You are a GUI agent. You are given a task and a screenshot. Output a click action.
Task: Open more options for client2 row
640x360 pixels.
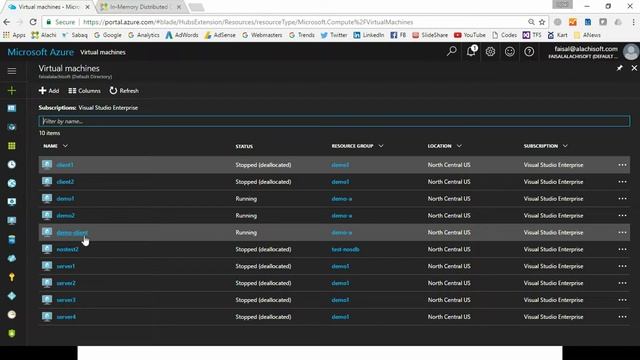click(622, 182)
